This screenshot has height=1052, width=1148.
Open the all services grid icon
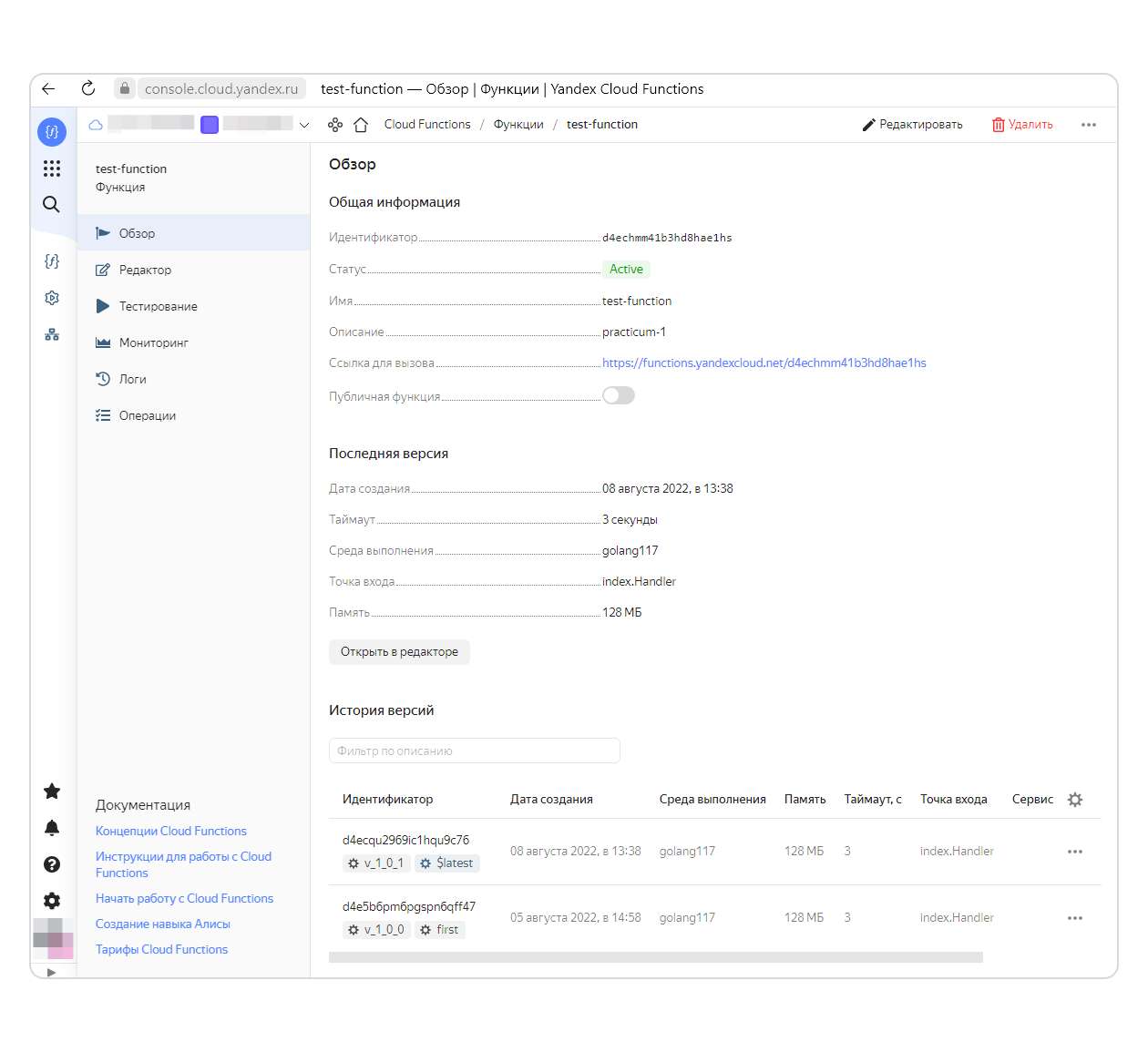point(52,169)
